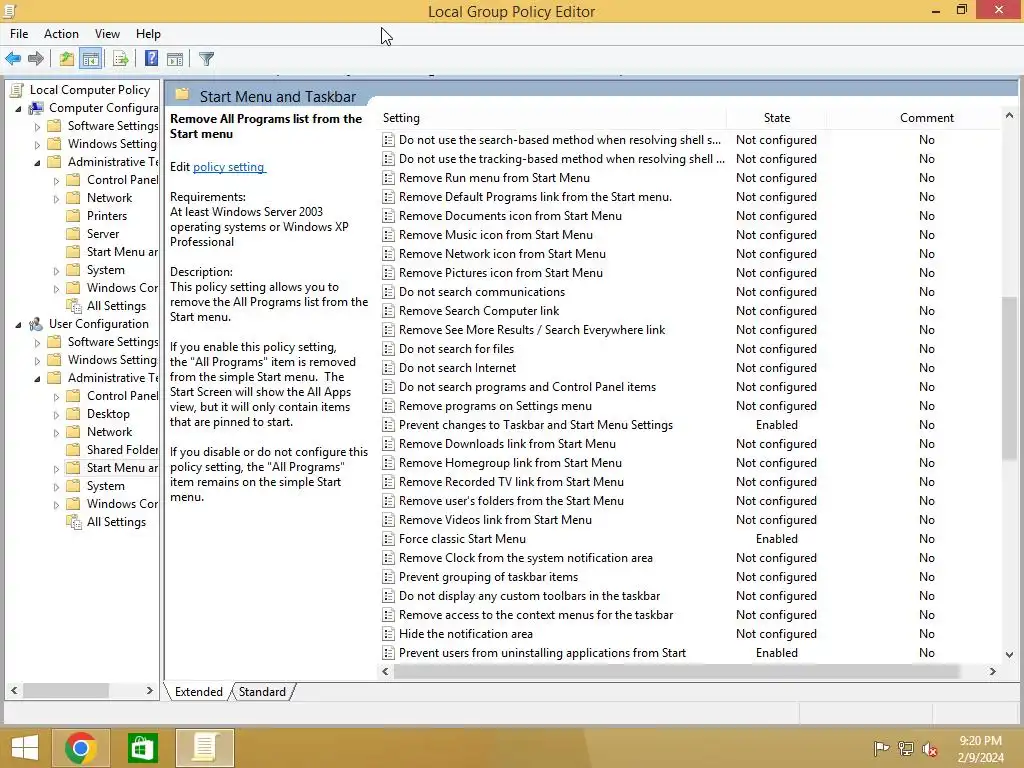This screenshot has height=768, width=1024.
Task: Click policy icon for Hide the notification area
Action: (x=388, y=634)
